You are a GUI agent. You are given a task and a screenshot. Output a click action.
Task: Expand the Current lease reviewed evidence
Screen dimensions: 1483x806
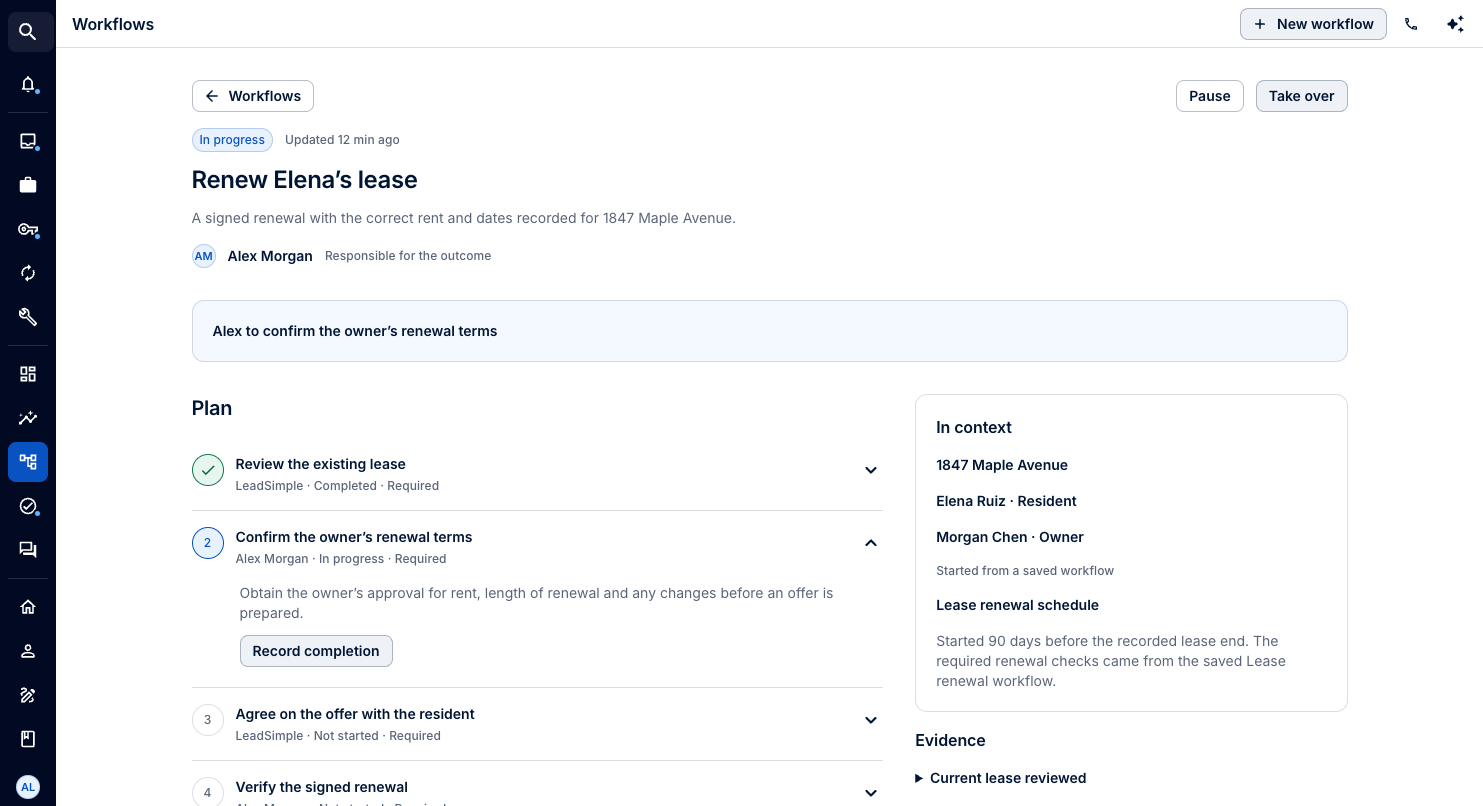1001,778
